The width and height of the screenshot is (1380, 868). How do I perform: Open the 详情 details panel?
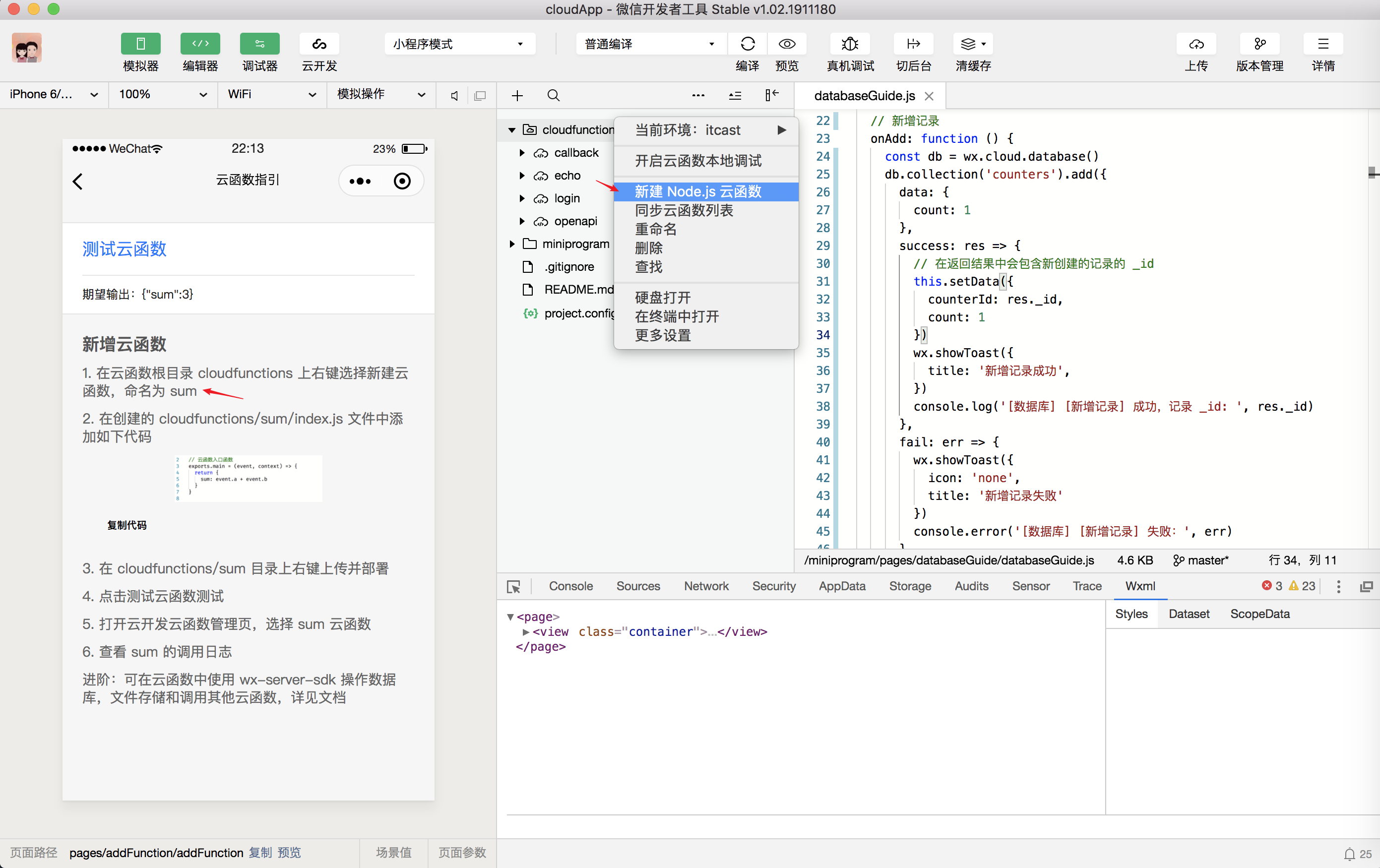pos(1322,44)
